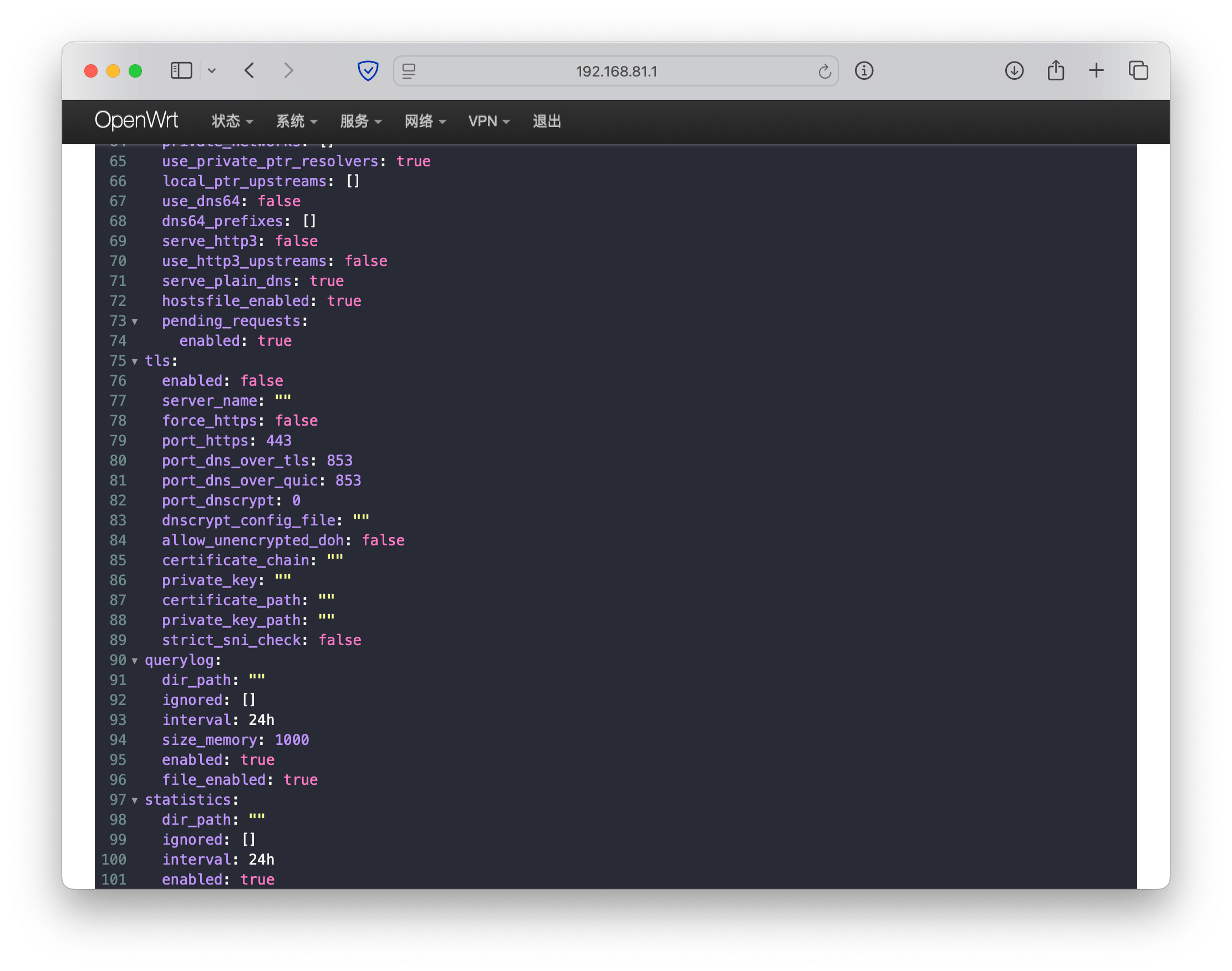The height and width of the screenshot is (971, 1232).
Task: Click the page reader icon in address bar
Action: [x=409, y=71]
